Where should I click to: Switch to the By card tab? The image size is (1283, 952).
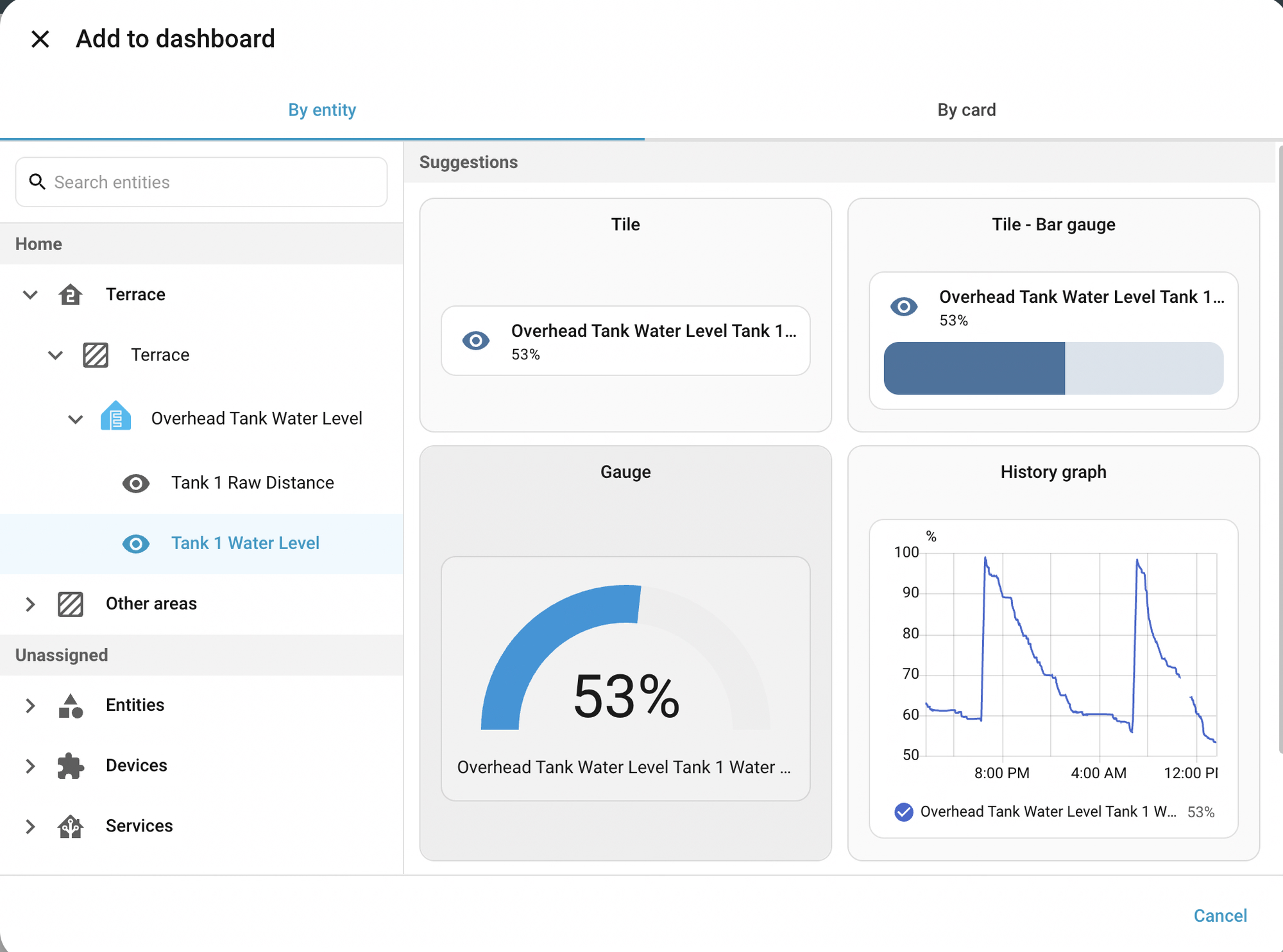point(966,110)
